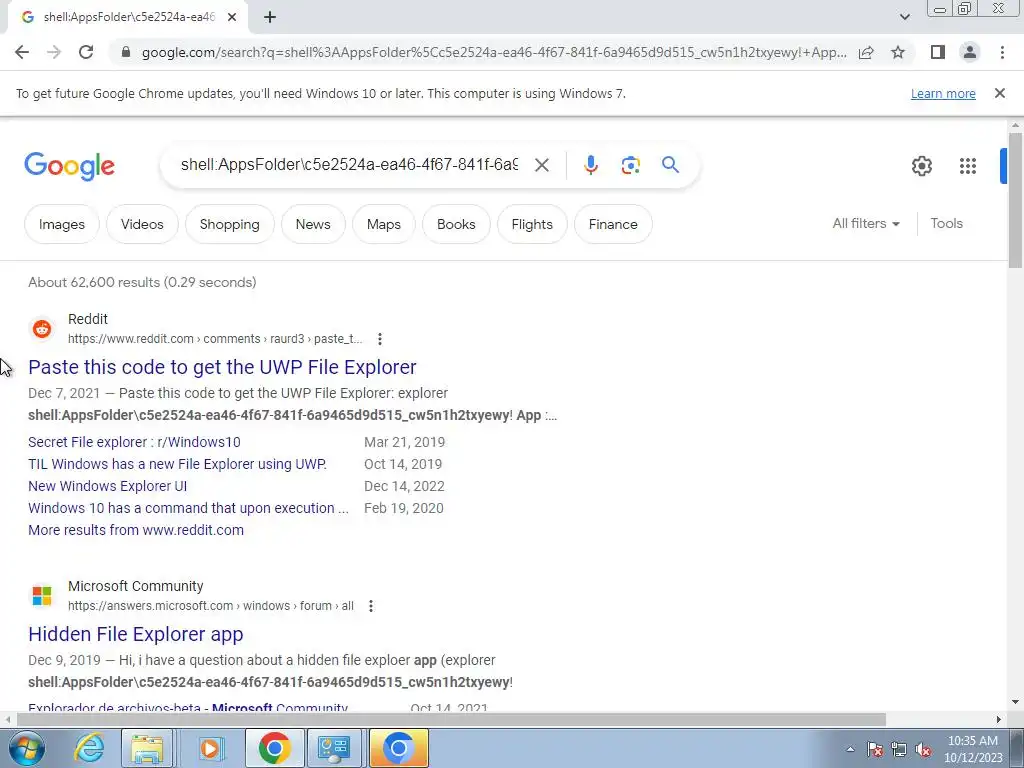Open the taskbar clock showing 10:35 AM

pos(973,749)
